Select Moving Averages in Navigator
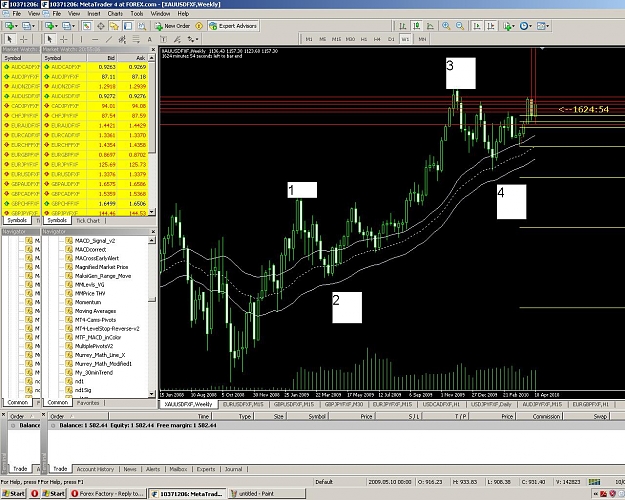625x500 pixels. pyautogui.click(x=95, y=311)
